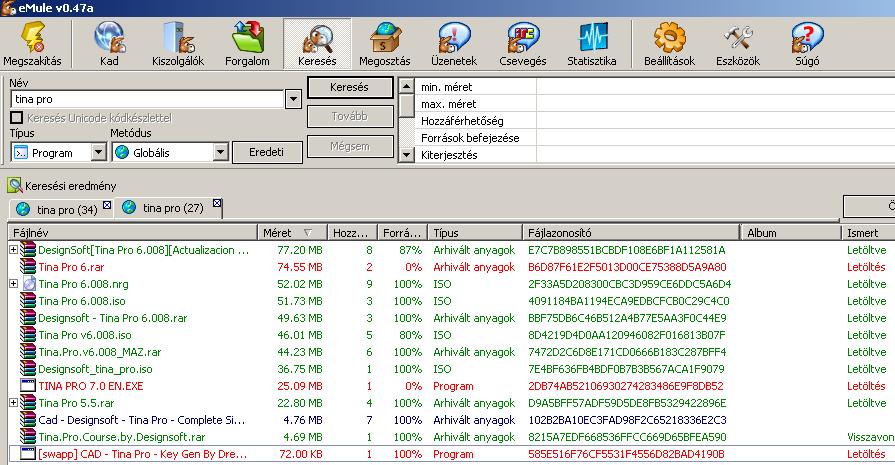895x465 pixels.
Task: Click the eMule mule icon in title bar
Action: pyautogui.click(x=9, y=8)
